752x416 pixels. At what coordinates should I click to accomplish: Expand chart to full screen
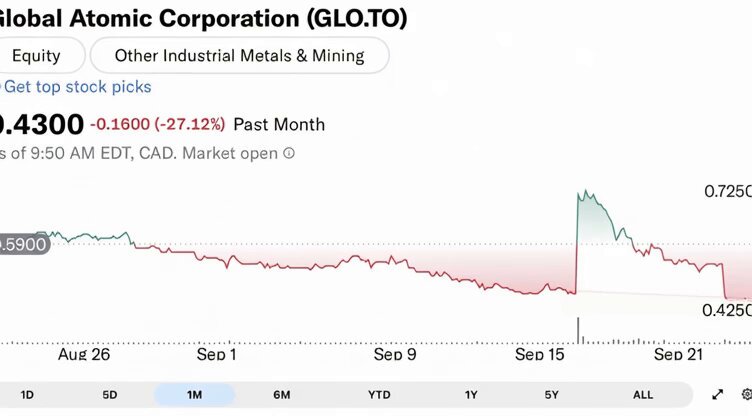coord(717,394)
